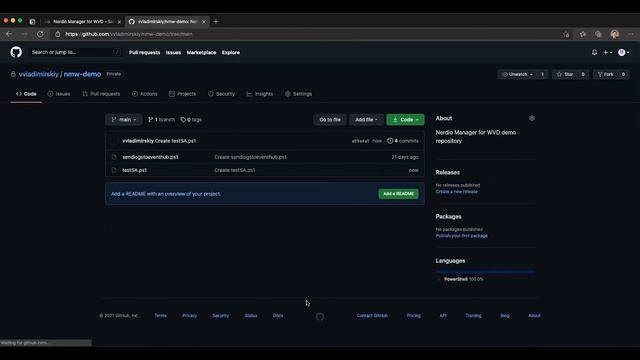Open the notifications bell
Screen dimensions: 640x360
pos(594,52)
